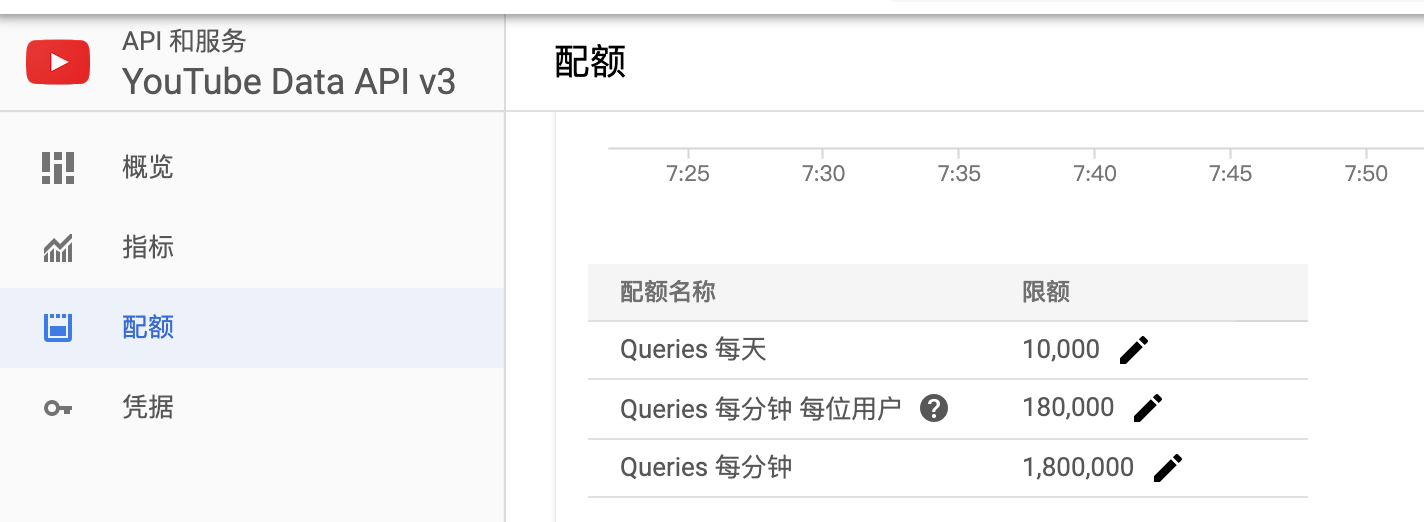Viewport: 1424px width, 522px height.
Task: Edit the Queries 每天 limit with pencil
Action: pyautogui.click(x=1134, y=350)
